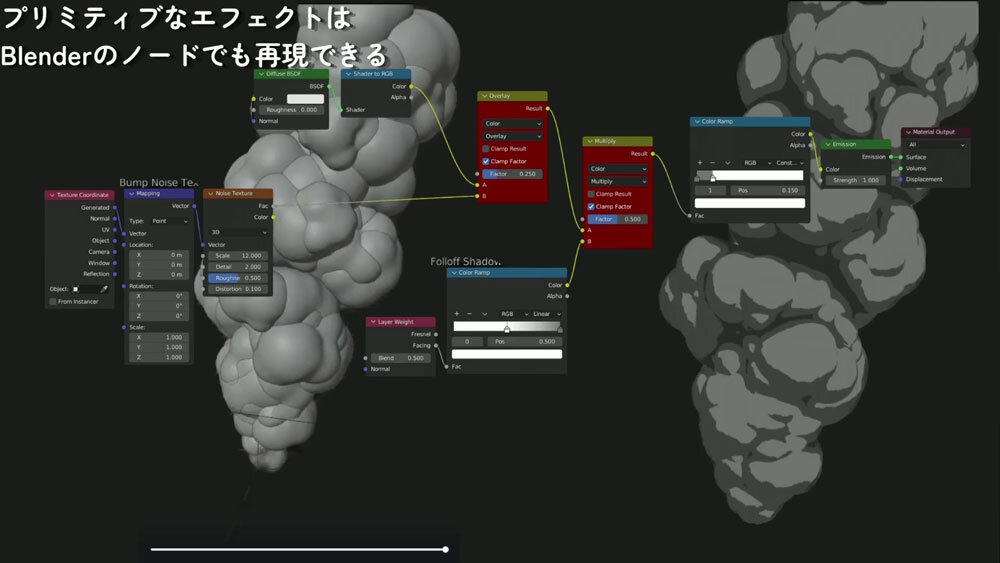
Task: Collapse the Texture Coordinate node
Action: (52, 194)
